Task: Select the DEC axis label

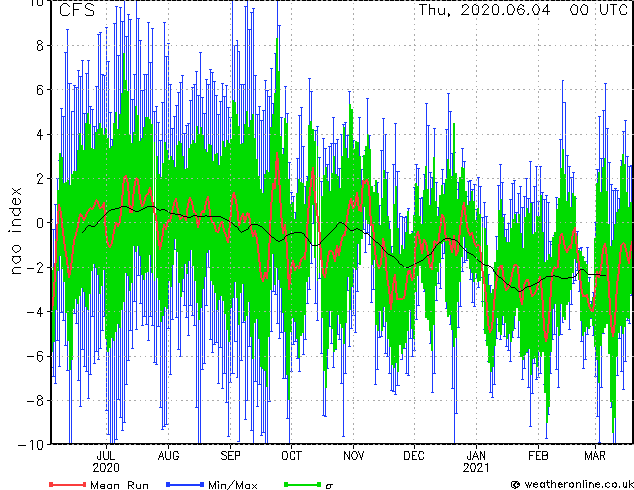Action: pos(414,456)
